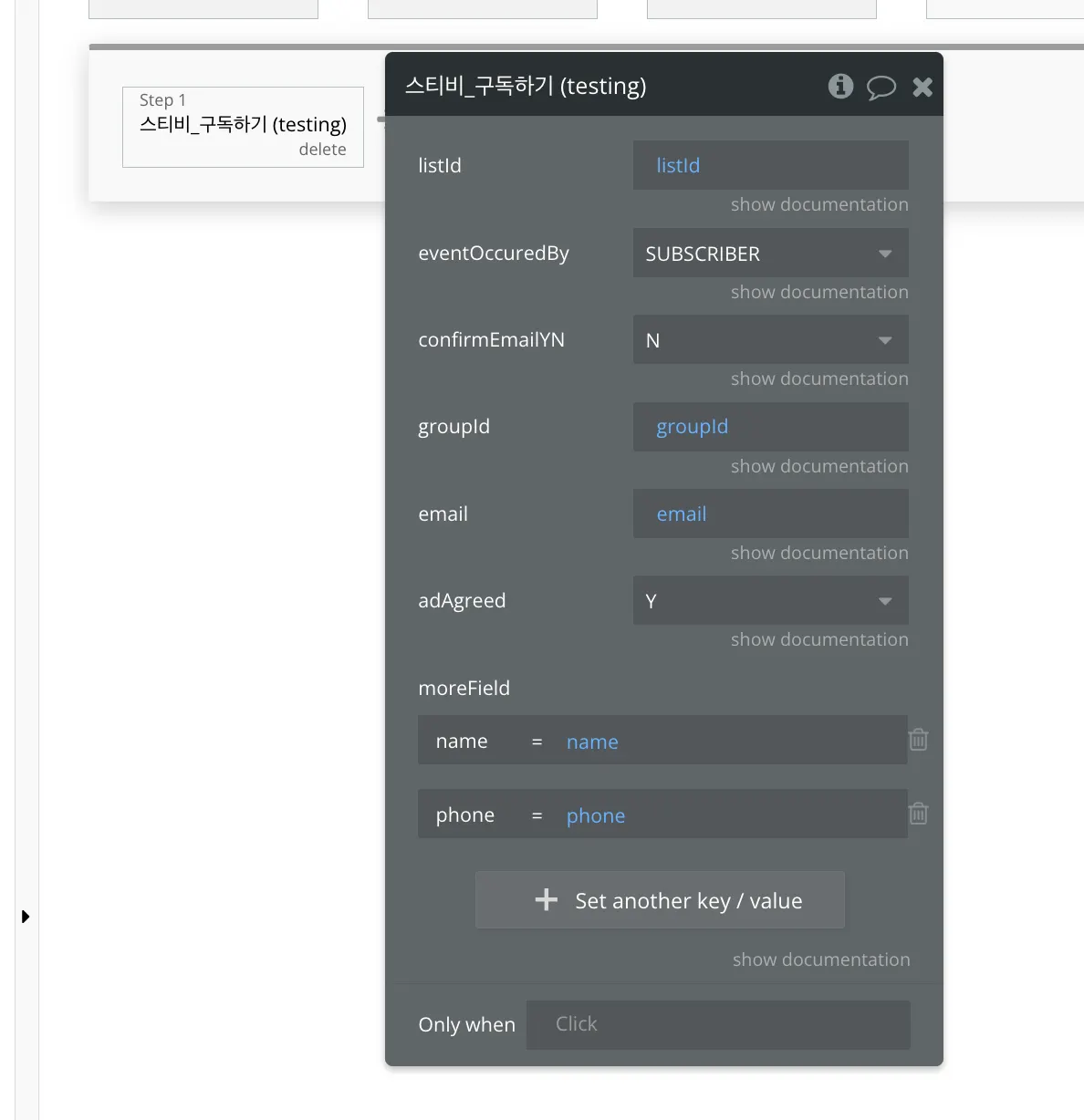1084x1120 pixels.
Task: Click the confirmEmailYN label
Action: click(x=491, y=340)
